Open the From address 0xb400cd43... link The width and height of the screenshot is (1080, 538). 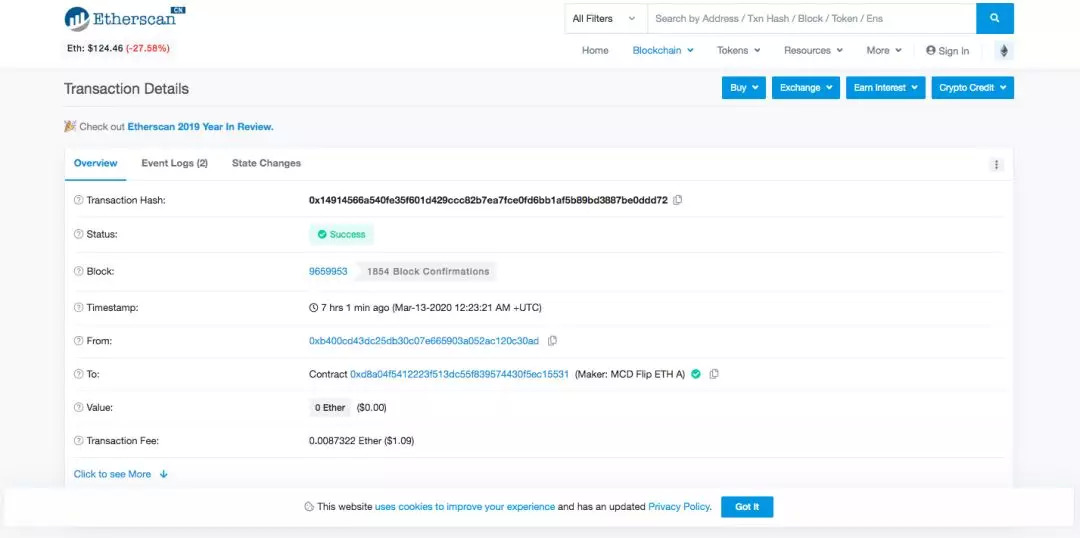pyautogui.click(x=424, y=341)
